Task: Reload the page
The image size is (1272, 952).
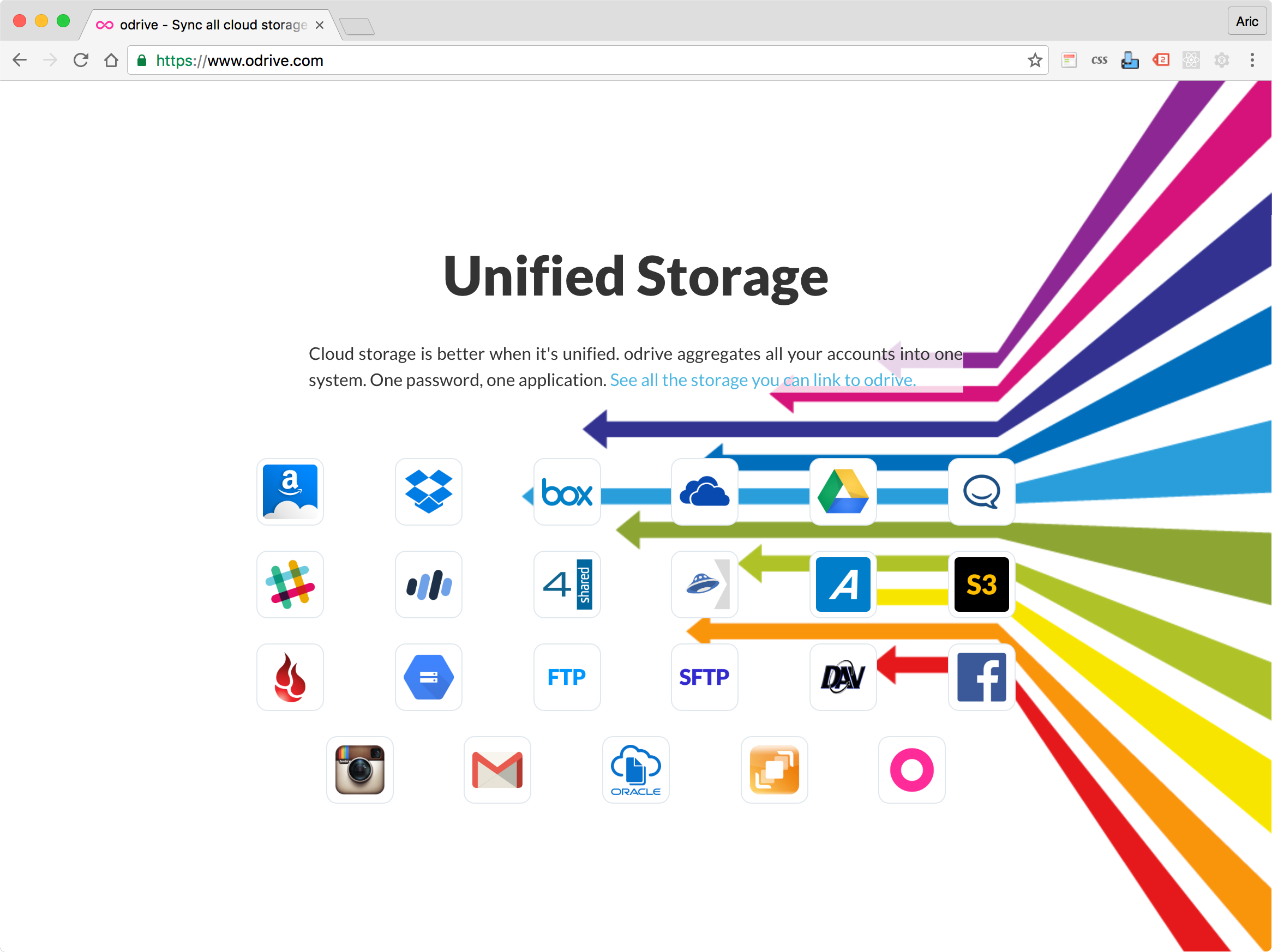Action: coord(81,61)
